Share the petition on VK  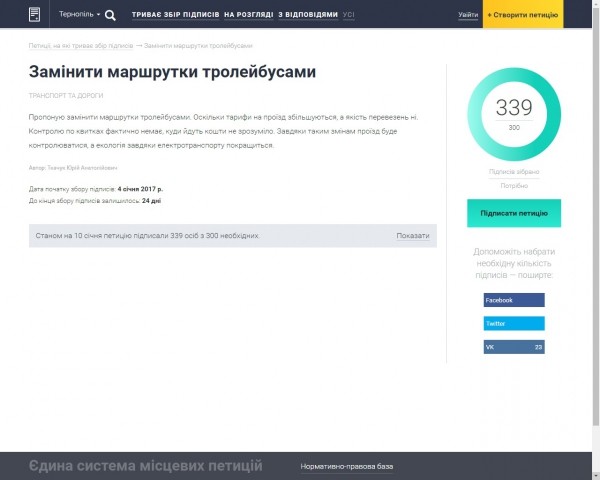point(514,347)
